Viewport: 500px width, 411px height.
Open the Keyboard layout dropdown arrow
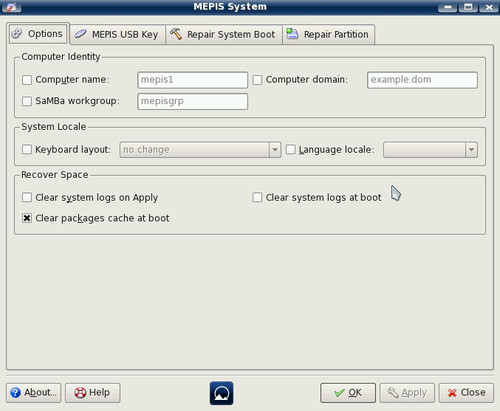click(275, 150)
